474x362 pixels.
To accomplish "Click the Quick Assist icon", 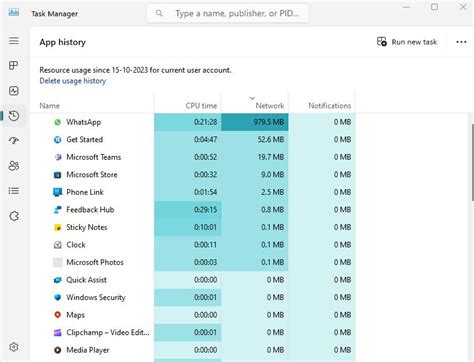I will 58,280.
